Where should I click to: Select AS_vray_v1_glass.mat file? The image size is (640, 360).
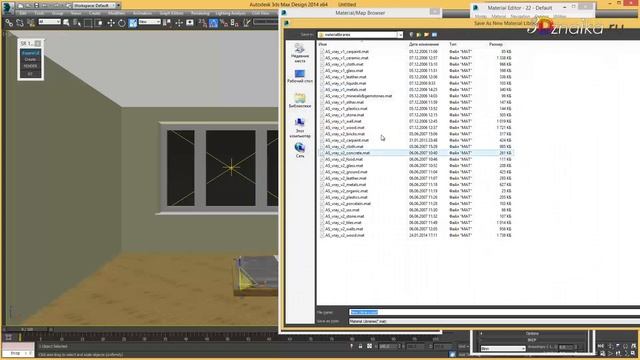[344, 71]
